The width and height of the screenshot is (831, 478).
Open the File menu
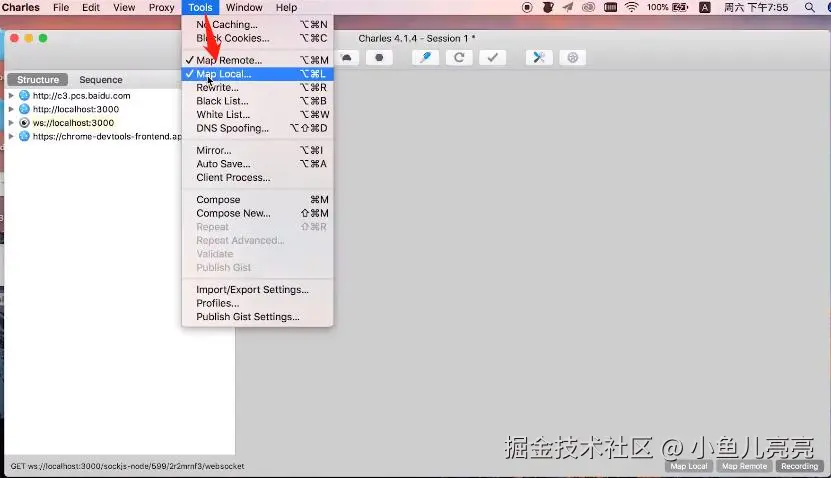pyautogui.click(x=61, y=7)
